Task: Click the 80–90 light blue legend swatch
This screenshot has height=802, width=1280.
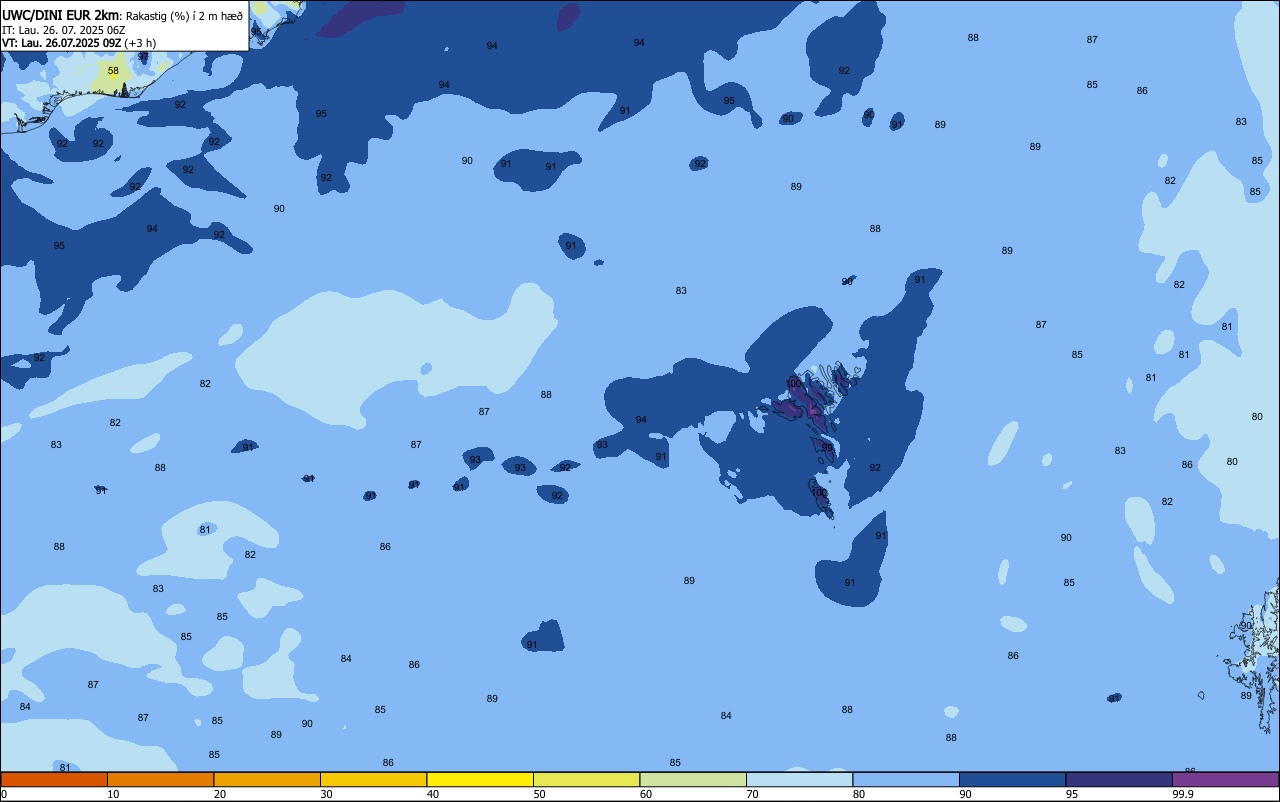Action: coord(906,779)
